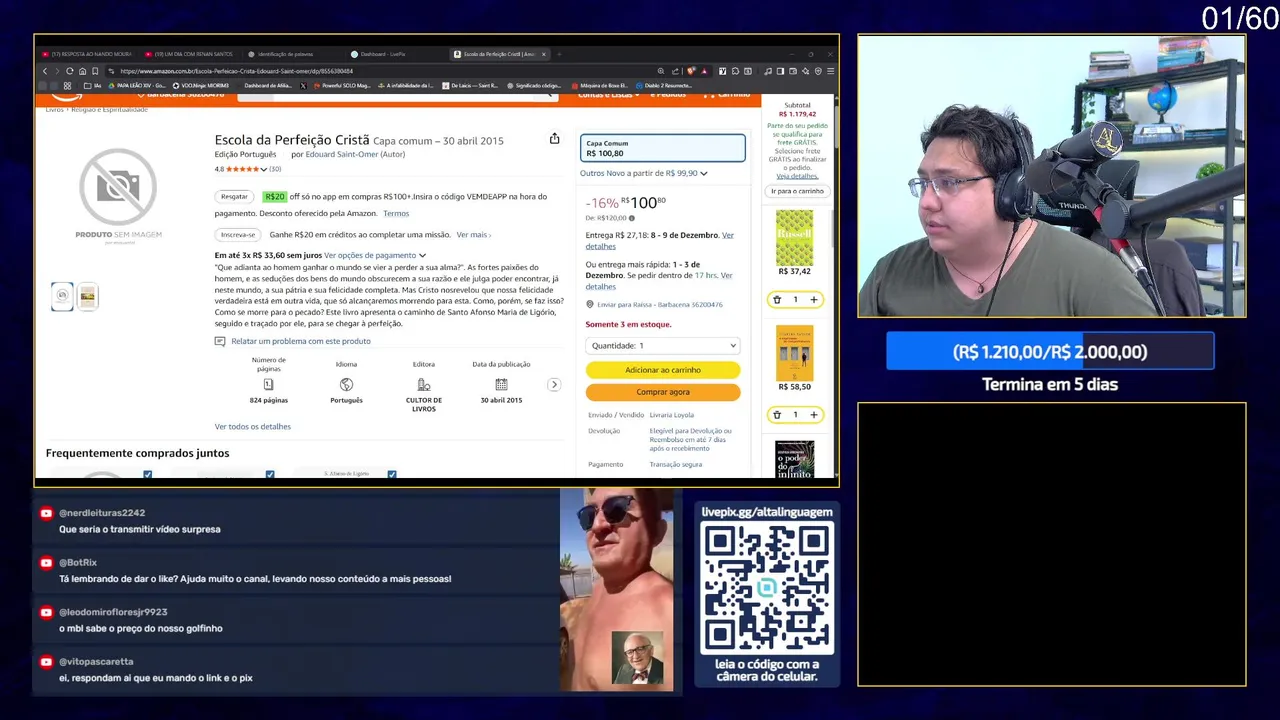Expand Ver mais for credit mission
Screen dimensions: 1280x720
pyautogui.click(x=473, y=235)
